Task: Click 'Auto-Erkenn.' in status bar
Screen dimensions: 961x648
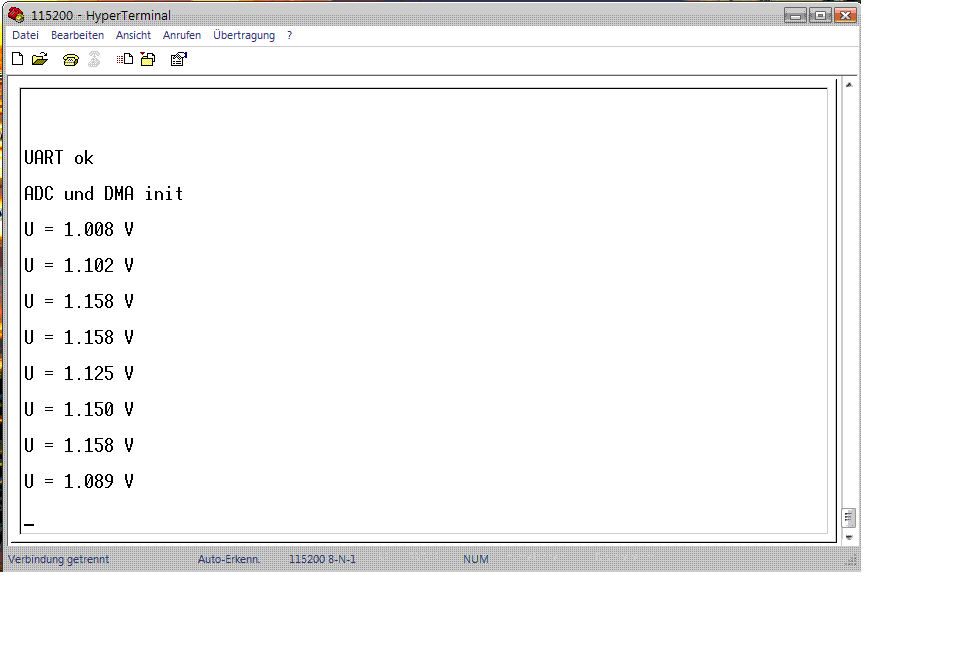Action: [x=229, y=559]
